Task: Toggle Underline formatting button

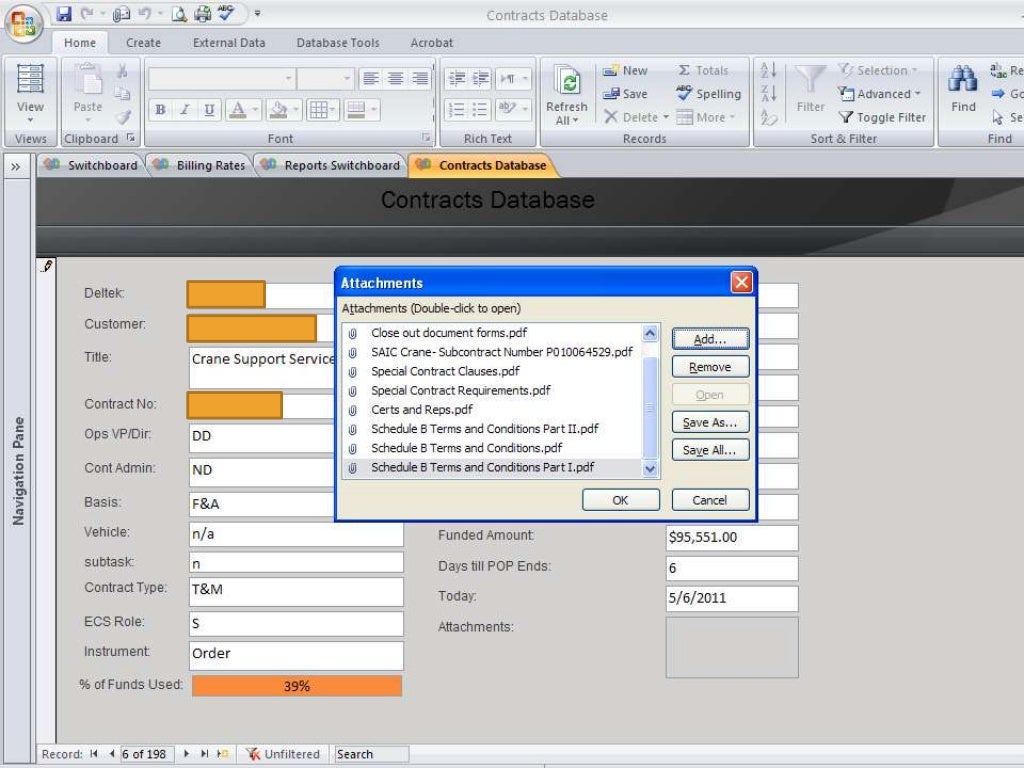Action: click(209, 110)
